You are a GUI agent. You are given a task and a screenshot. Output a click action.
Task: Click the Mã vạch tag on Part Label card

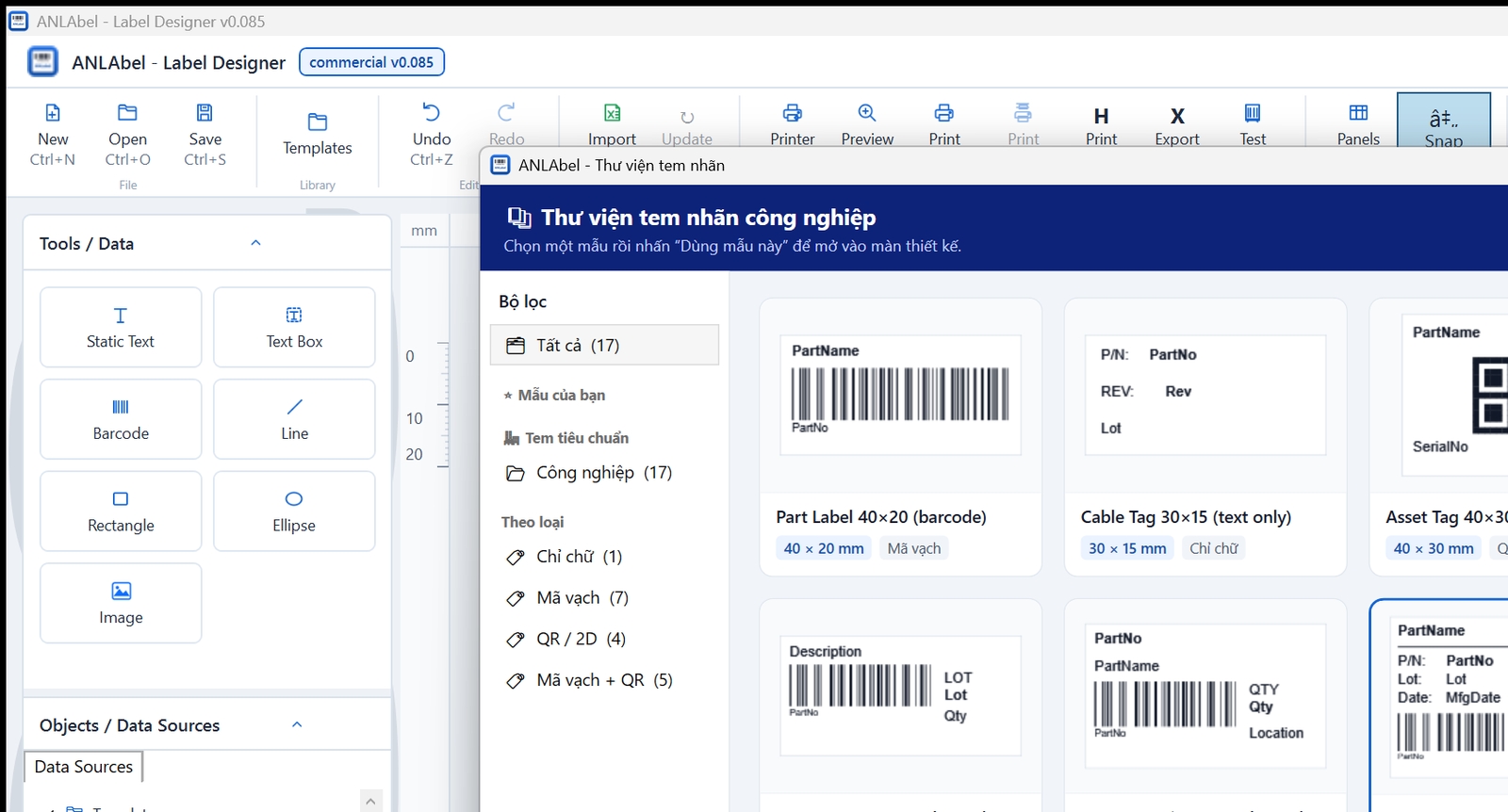pos(914,548)
